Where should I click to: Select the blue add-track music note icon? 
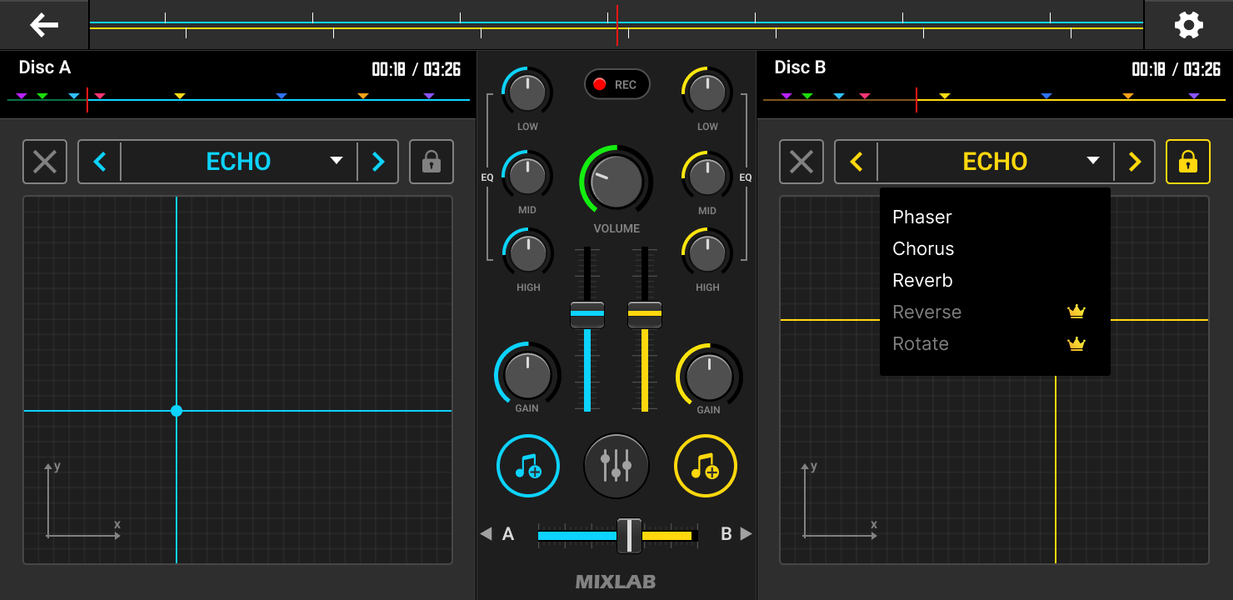pos(527,466)
